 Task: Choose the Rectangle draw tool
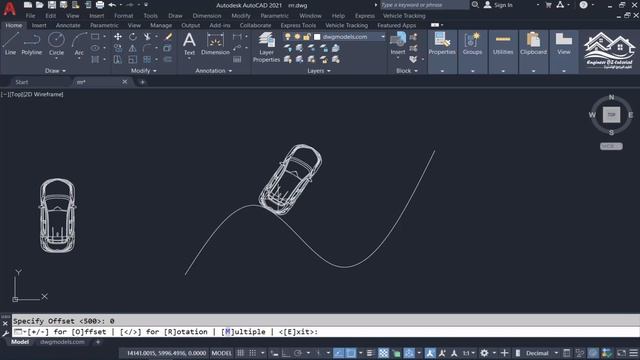pyautogui.click(x=95, y=37)
